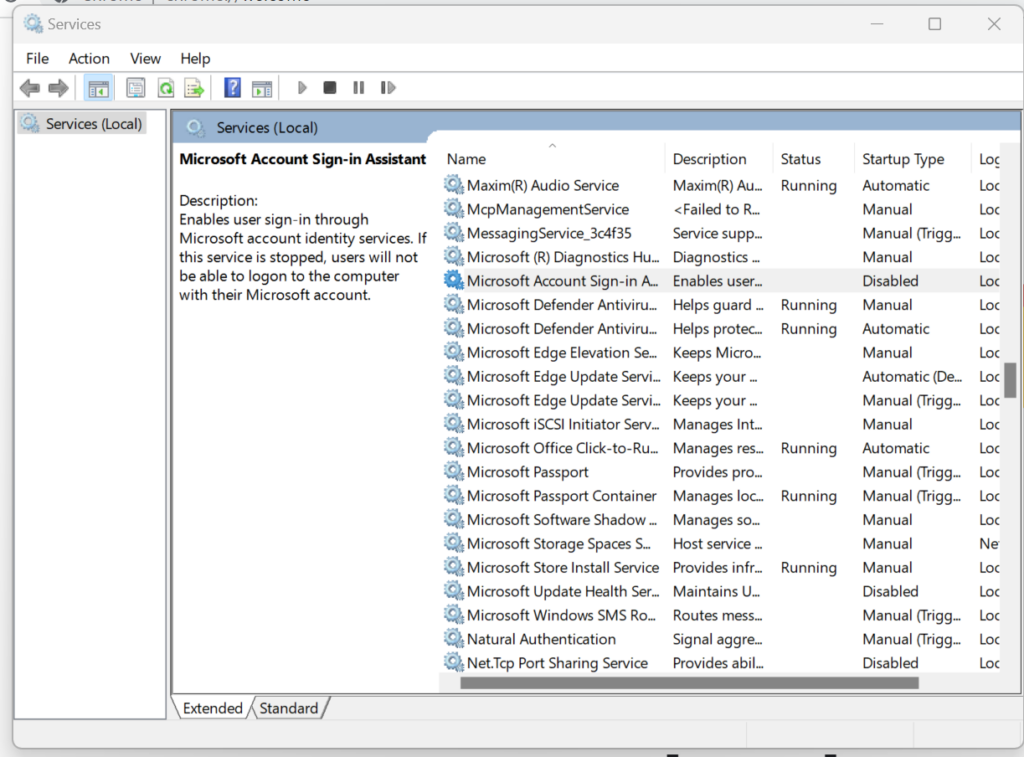The image size is (1024, 757).
Task: Click gear icon beside Microsoft iSCSI Initiator
Action: pos(454,423)
